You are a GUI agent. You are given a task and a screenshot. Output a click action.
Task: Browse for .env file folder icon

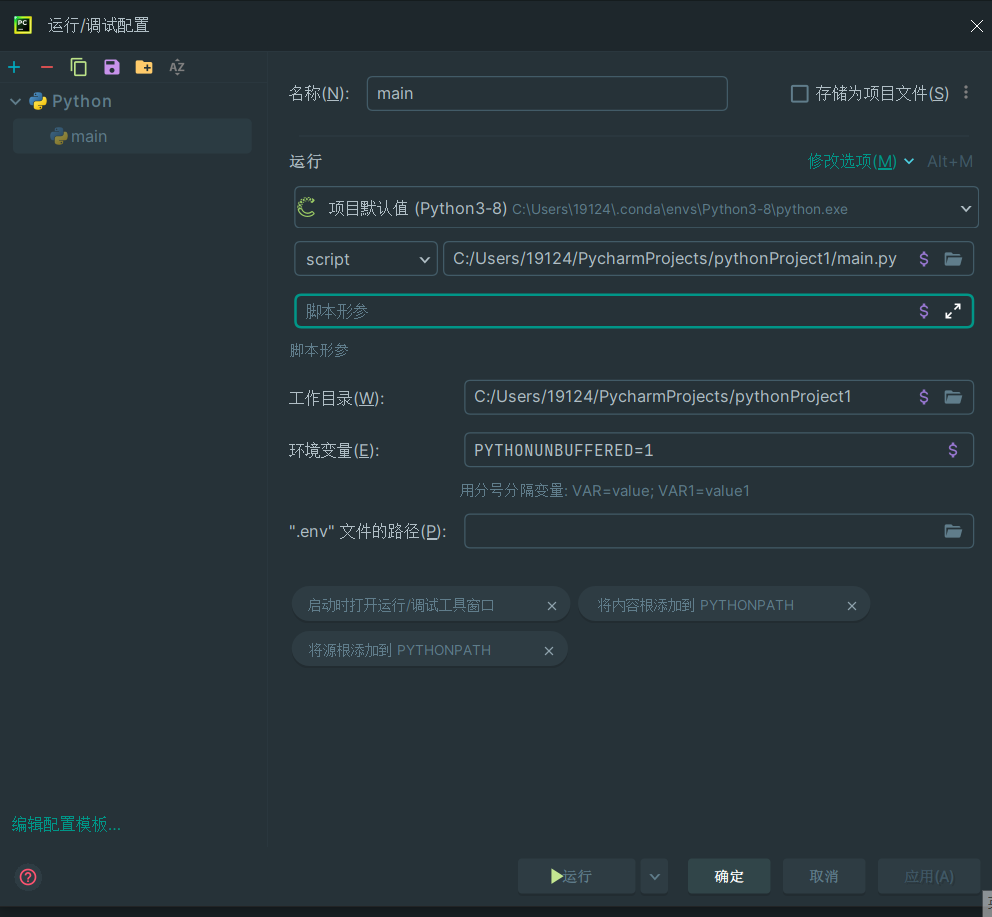953,531
